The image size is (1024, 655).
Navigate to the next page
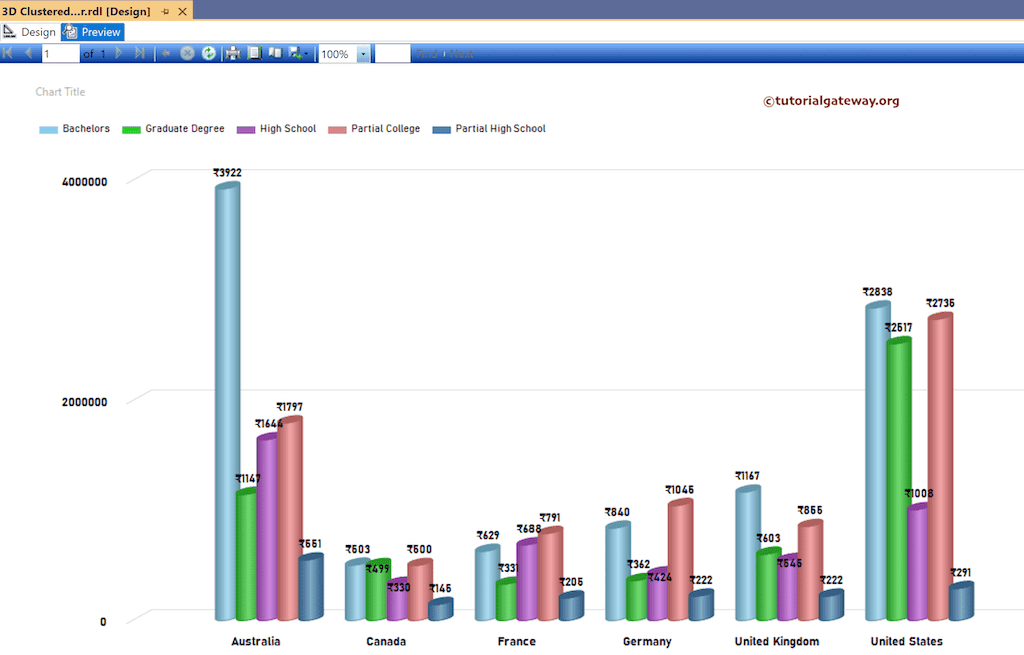(x=118, y=53)
